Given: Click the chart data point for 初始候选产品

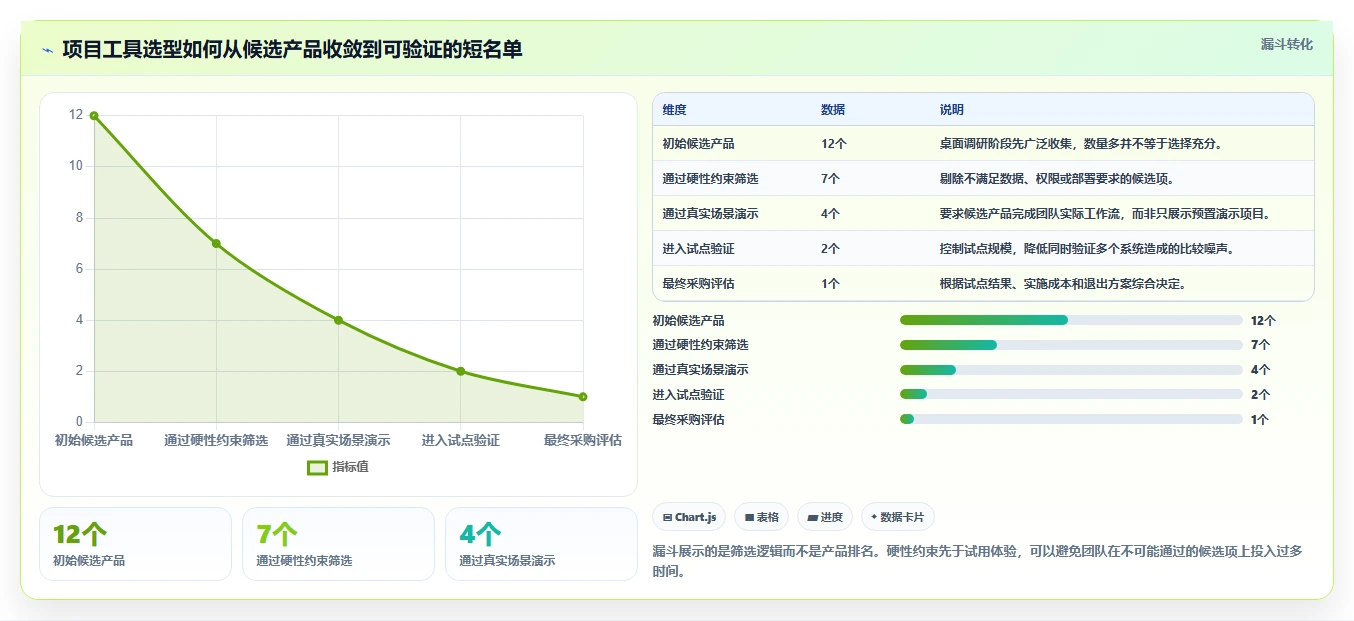Looking at the screenshot, I should [94, 116].
